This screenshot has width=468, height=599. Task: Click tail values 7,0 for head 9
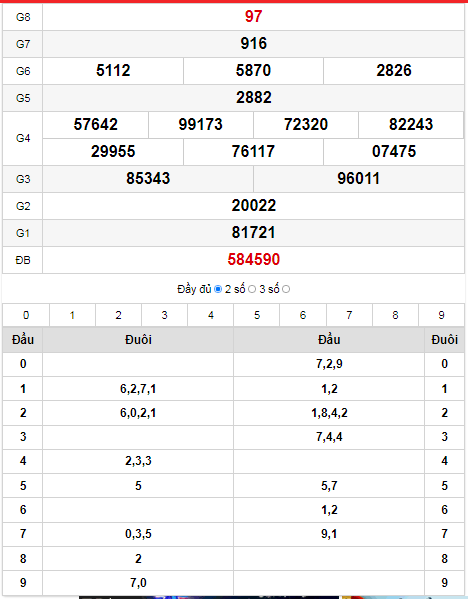pos(138,583)
